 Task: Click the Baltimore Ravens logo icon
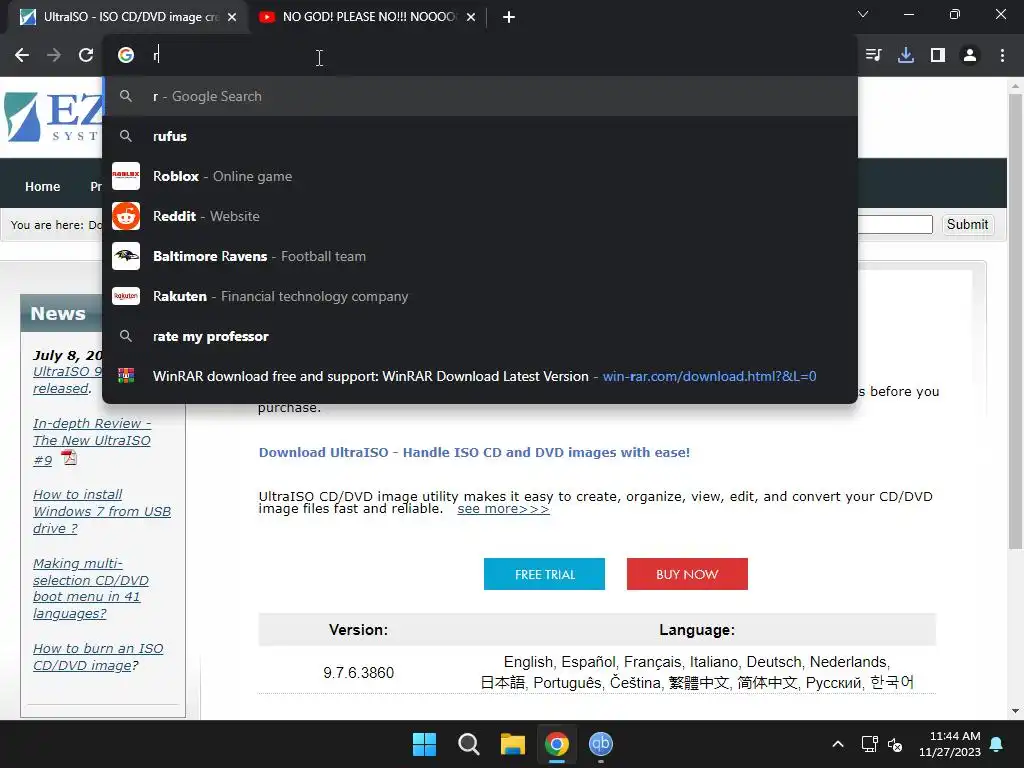(x=126, y=256)
